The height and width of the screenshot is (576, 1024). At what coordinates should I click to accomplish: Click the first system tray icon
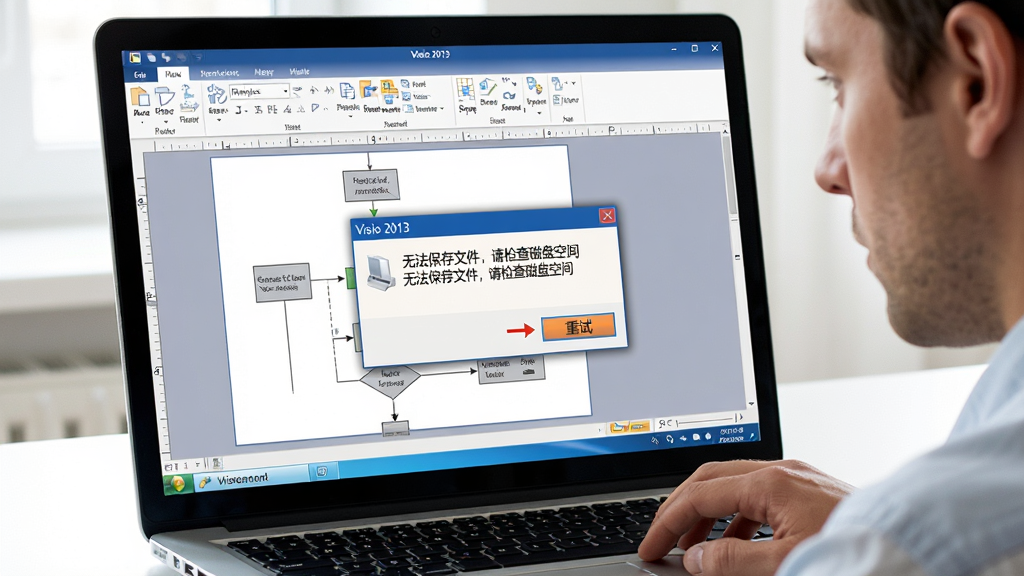pos(655,441)
